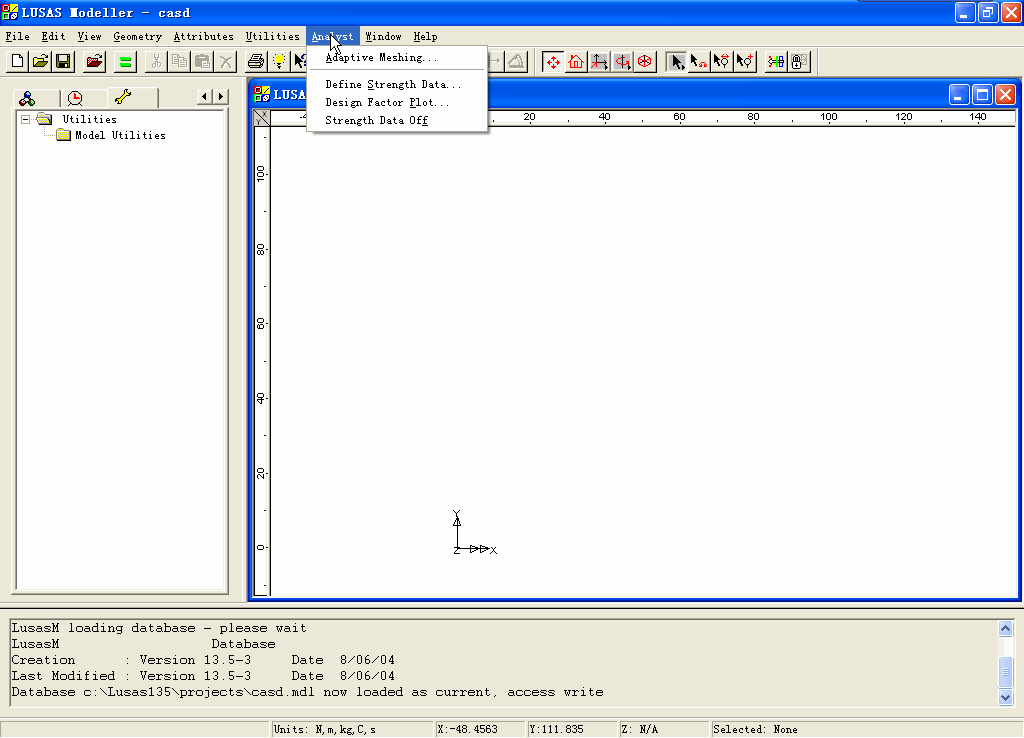Click the right tab scroll arrow
Image resolution: width=1024 pixels, height=738 pixels.
pos(221,97)
